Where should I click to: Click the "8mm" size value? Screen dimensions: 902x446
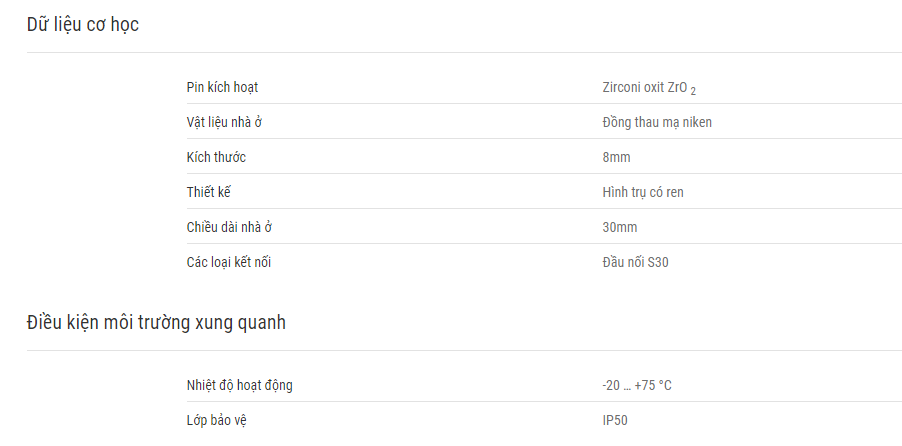coord(616,157)
